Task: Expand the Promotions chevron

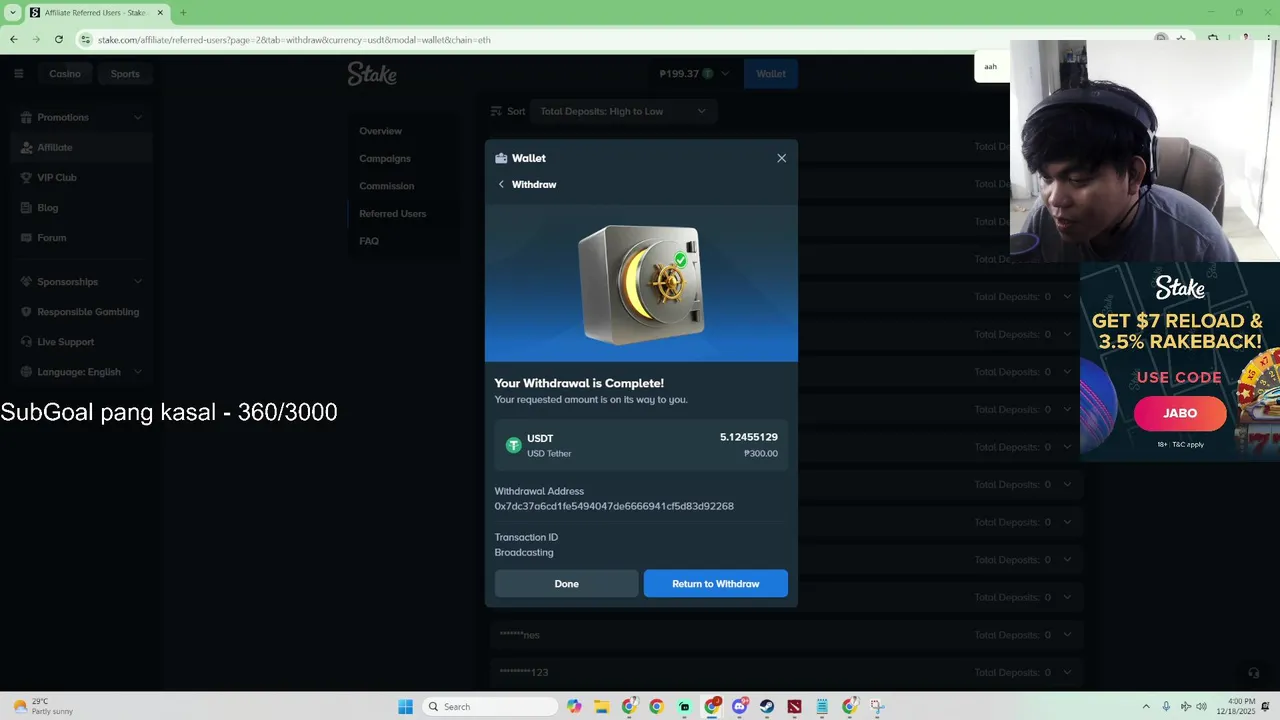Action: (138, 117)
